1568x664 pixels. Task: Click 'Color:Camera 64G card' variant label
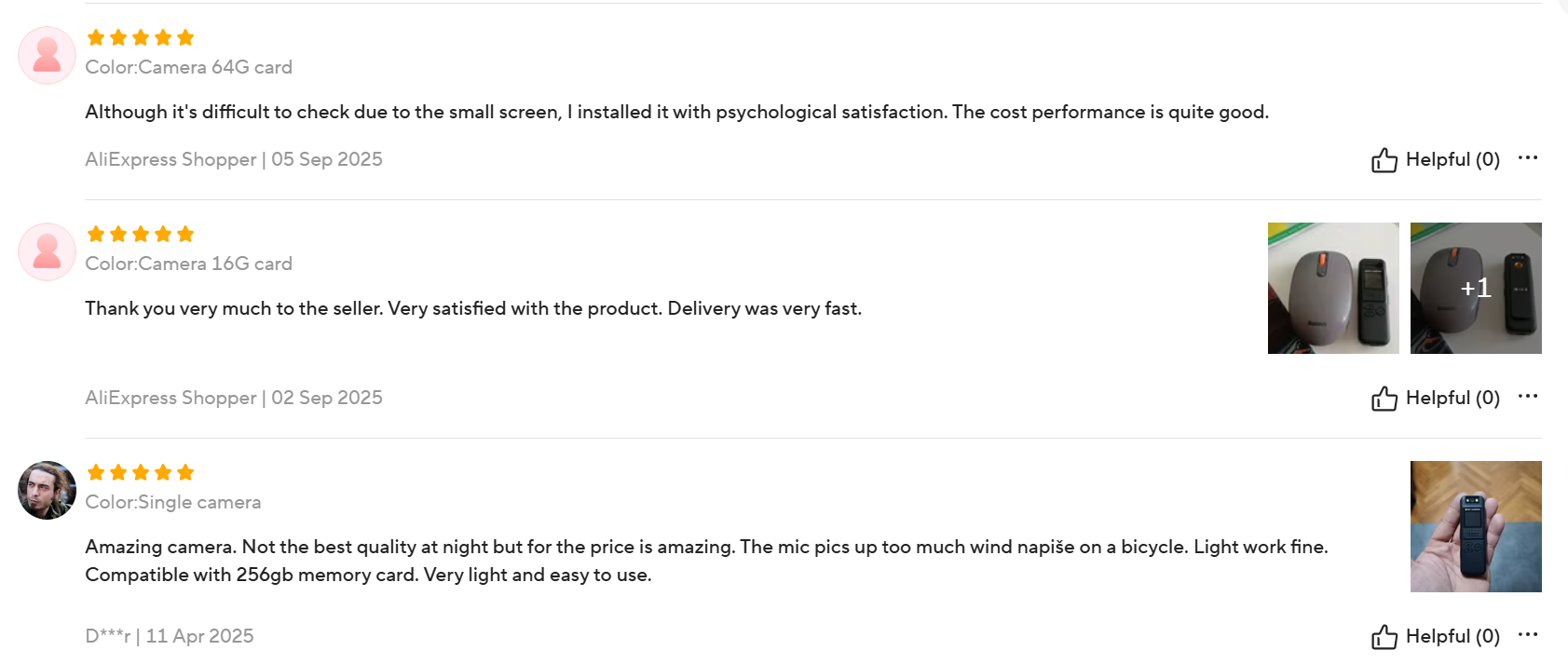point(188,67)
